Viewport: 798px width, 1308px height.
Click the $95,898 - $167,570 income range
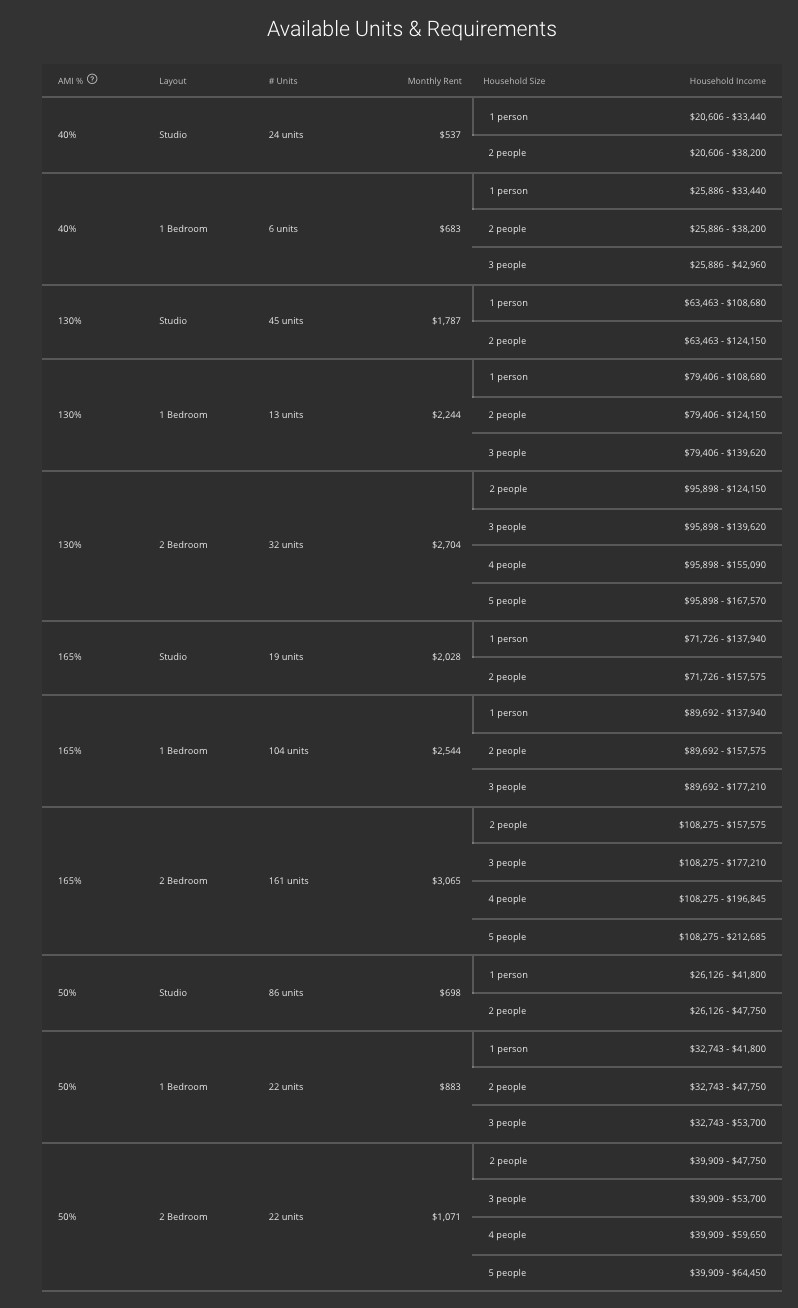(725, 601)
